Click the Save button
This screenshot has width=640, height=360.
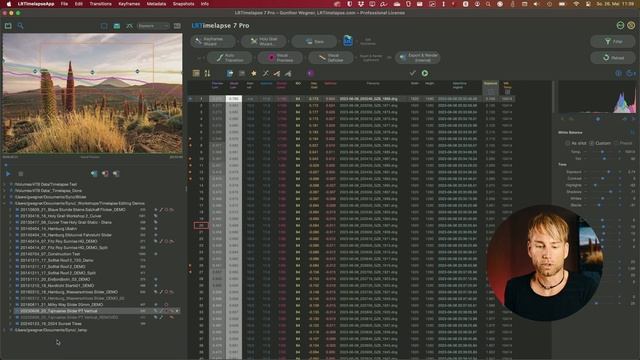coord(314,41)
